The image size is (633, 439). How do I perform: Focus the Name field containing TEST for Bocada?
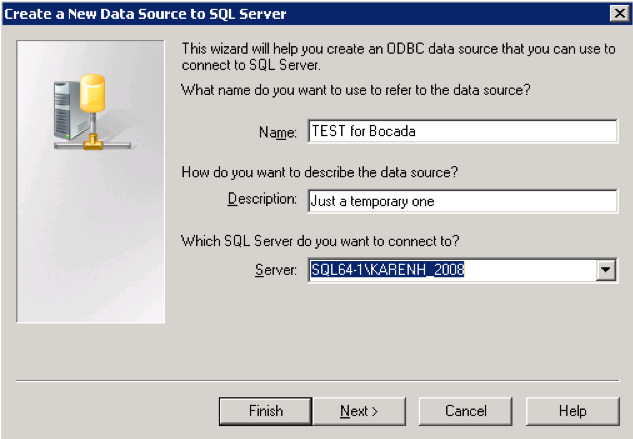coord(463,132)
